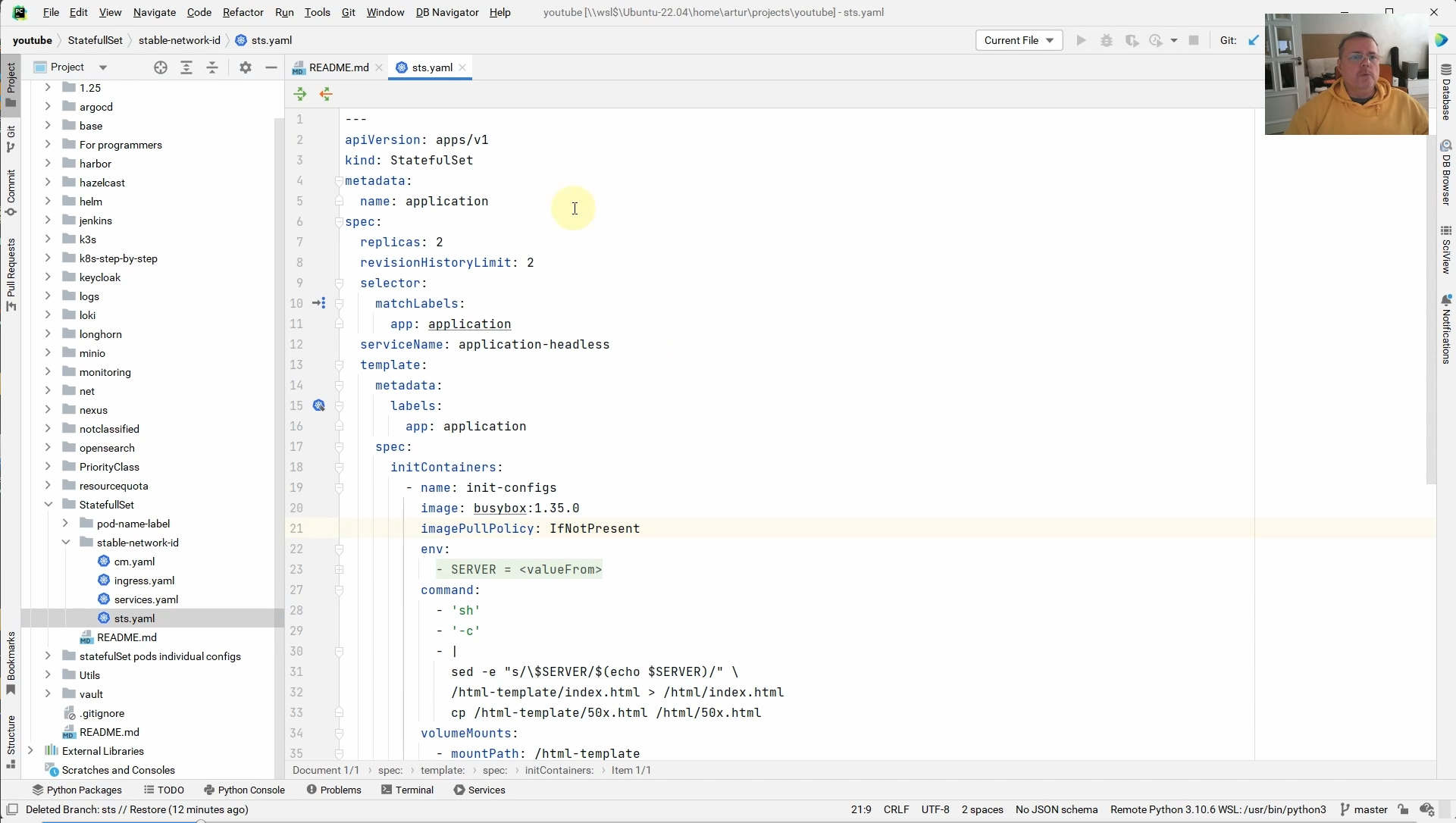Collapse the StatefullSet folder
Image resolution: width=1456 pixels, height=823 pixels.
pos(48,505)
